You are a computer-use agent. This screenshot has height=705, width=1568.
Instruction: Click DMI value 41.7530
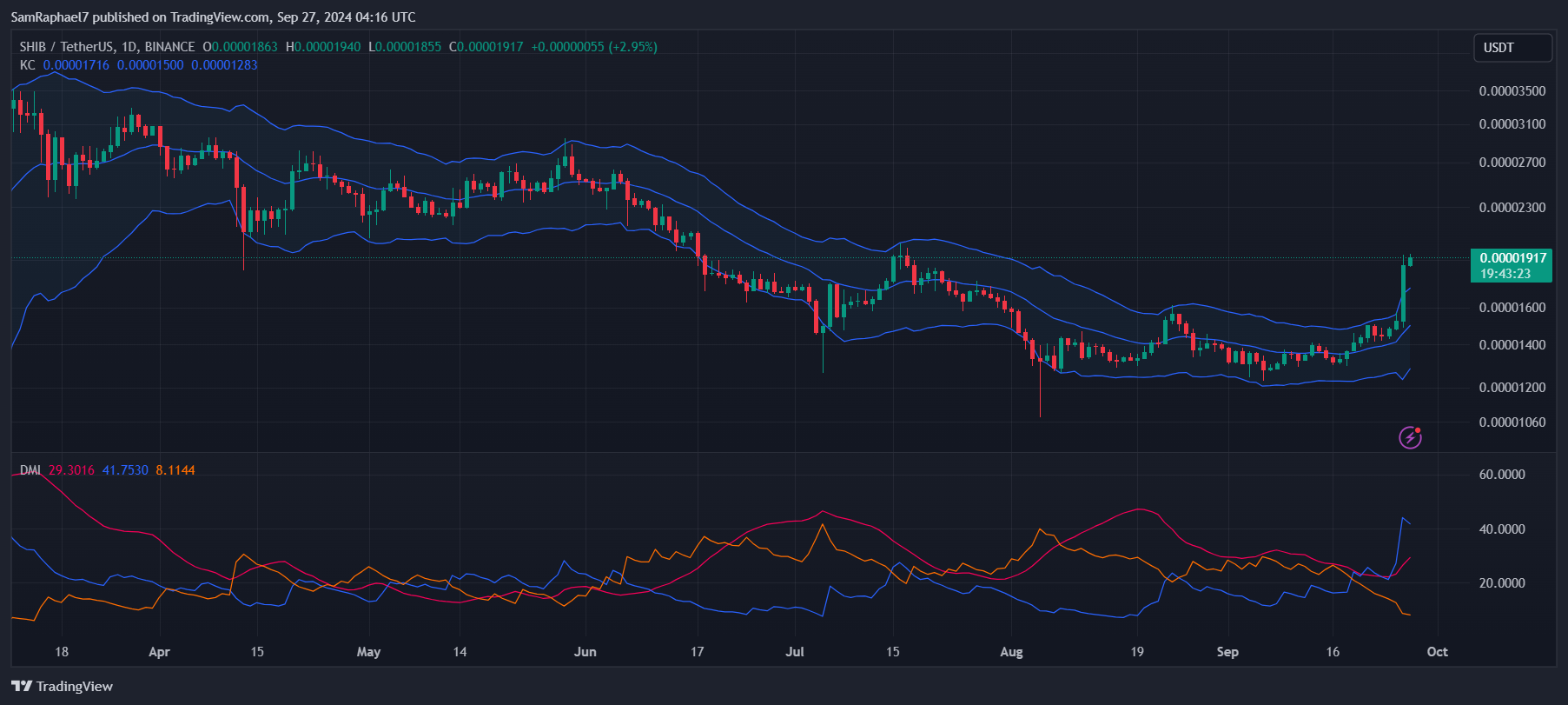[125, 470]
